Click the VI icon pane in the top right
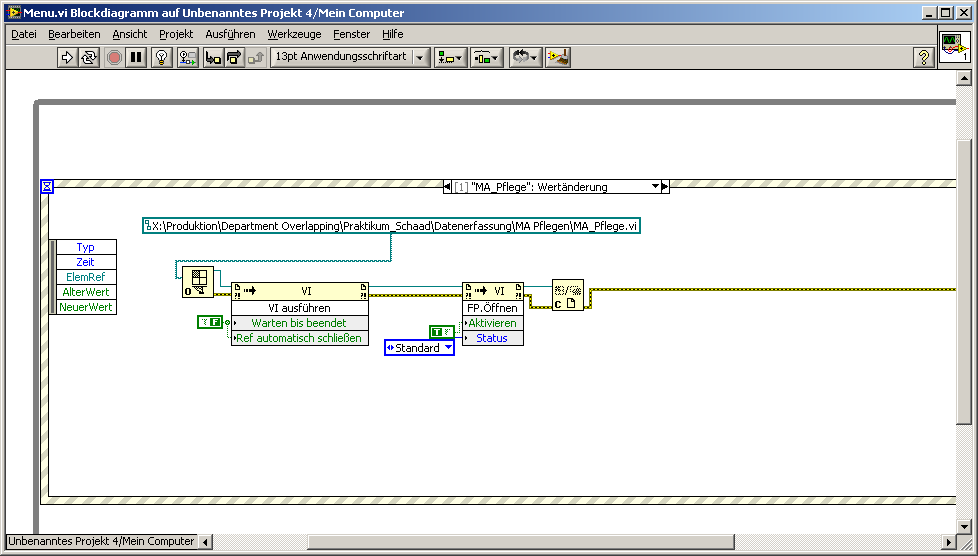 (x=955, y=47)
